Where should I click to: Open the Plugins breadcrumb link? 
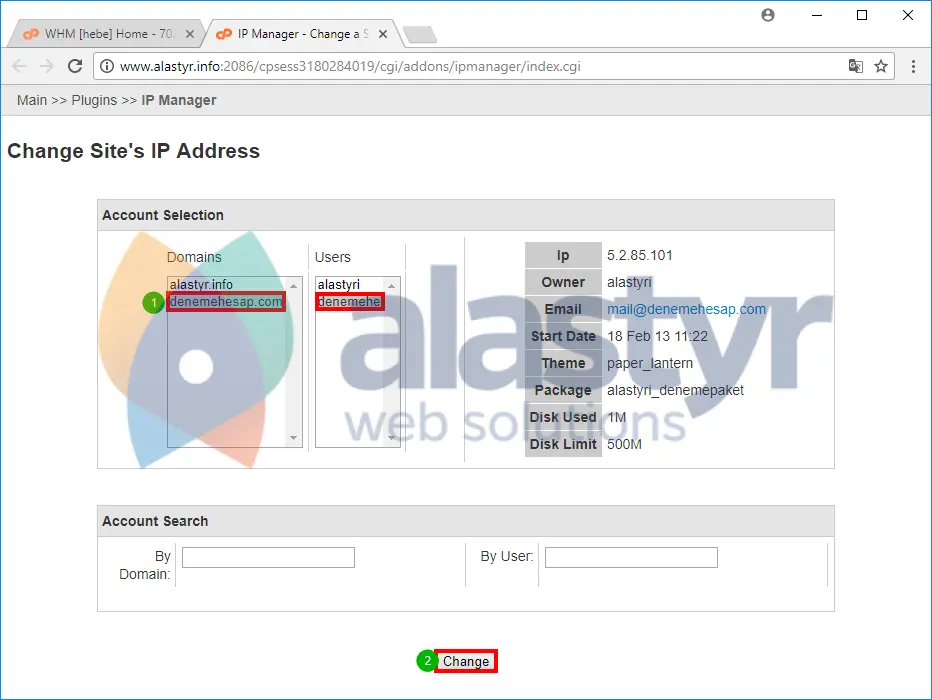click(93, 100)
